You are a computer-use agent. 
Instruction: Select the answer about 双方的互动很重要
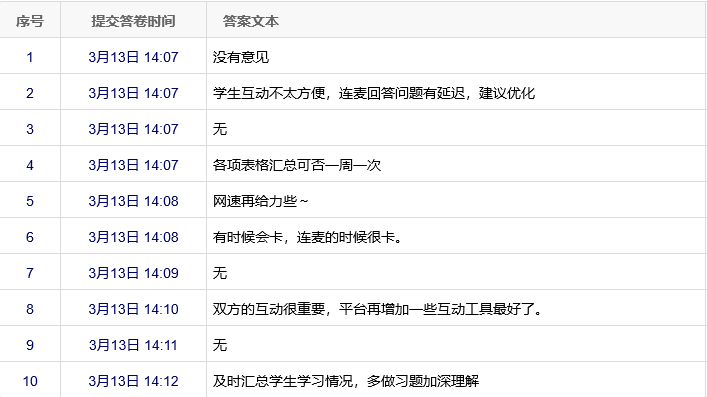coord(378,309)
